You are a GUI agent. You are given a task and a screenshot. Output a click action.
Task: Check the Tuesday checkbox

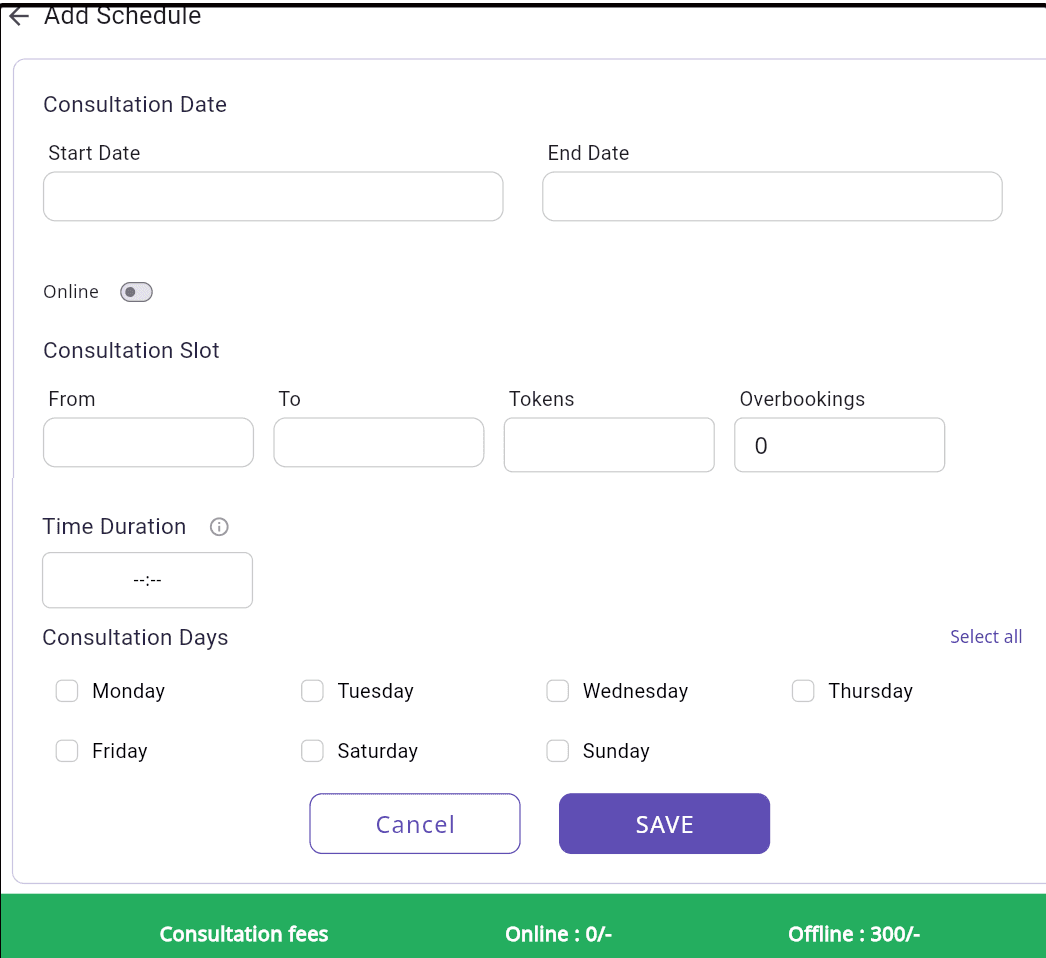point(312,691)
